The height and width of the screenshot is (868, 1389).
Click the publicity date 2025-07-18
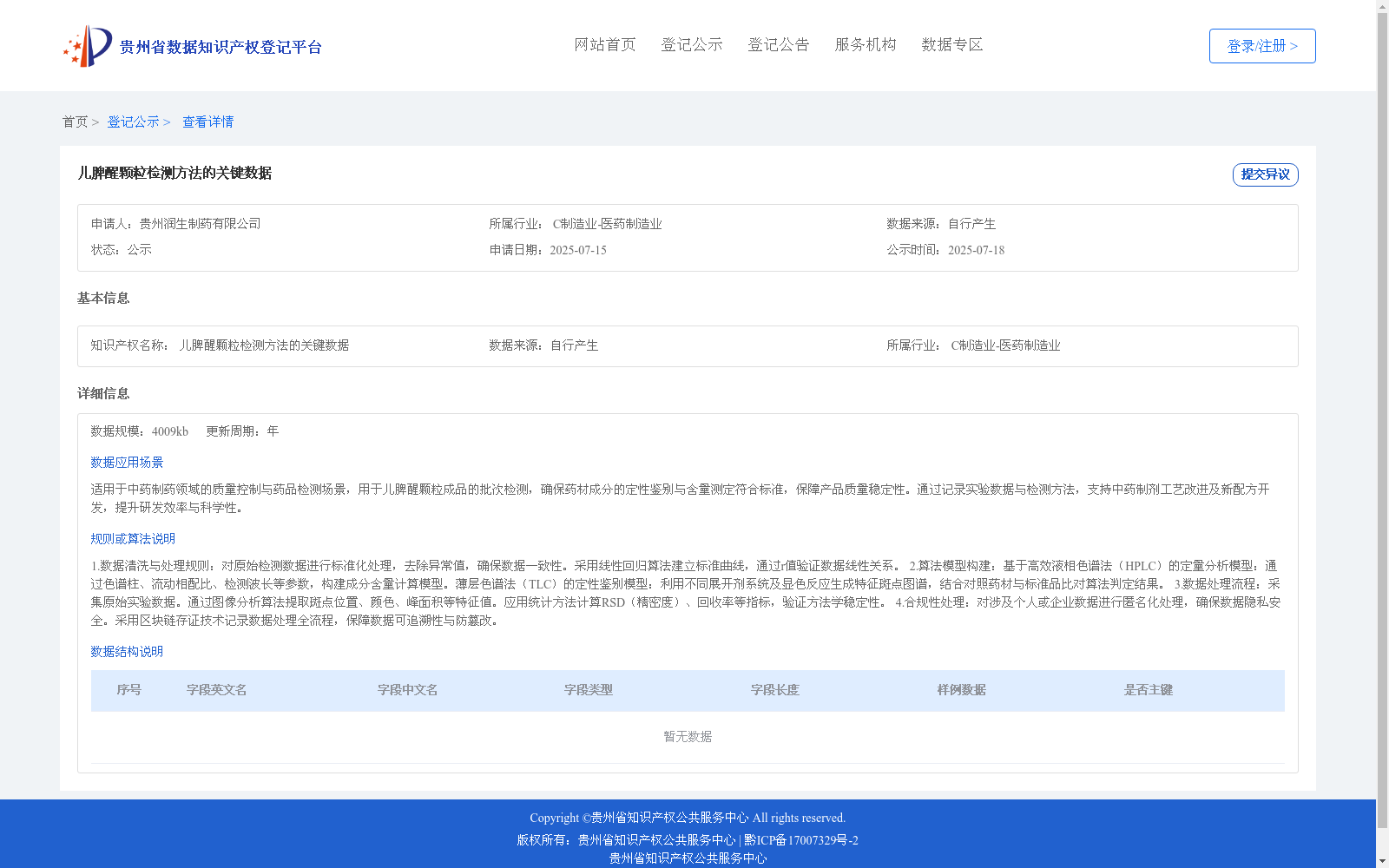pos(977,250)
